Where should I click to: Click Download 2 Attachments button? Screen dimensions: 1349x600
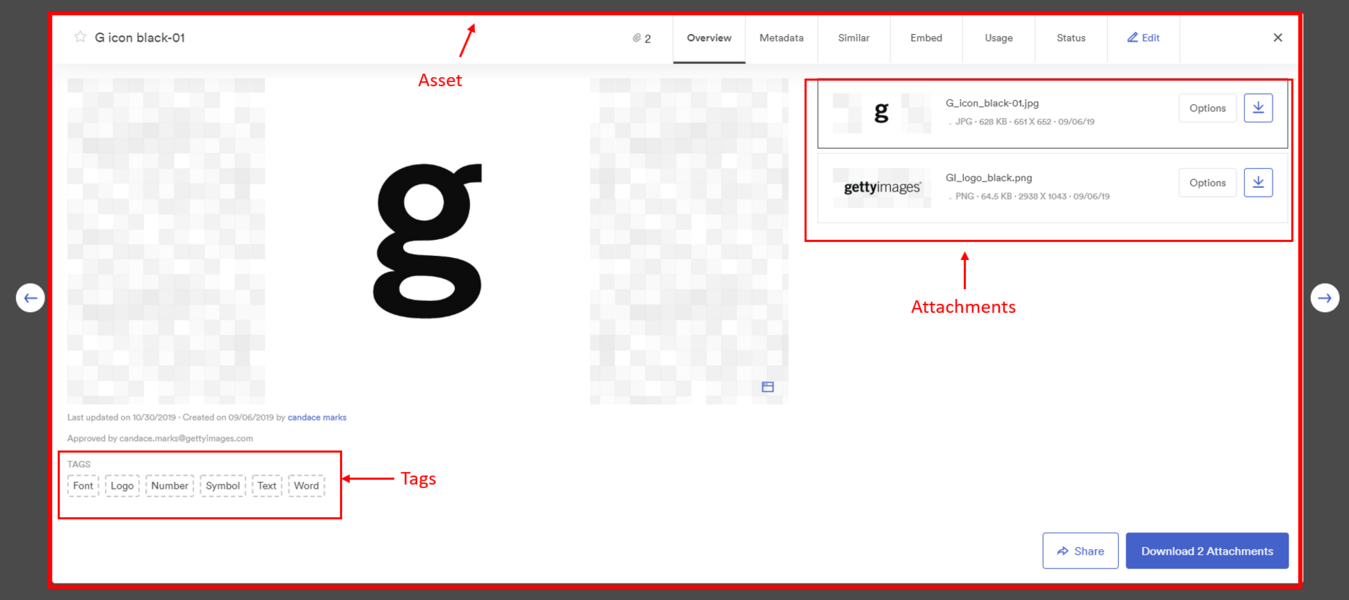tap(1207, 551)
